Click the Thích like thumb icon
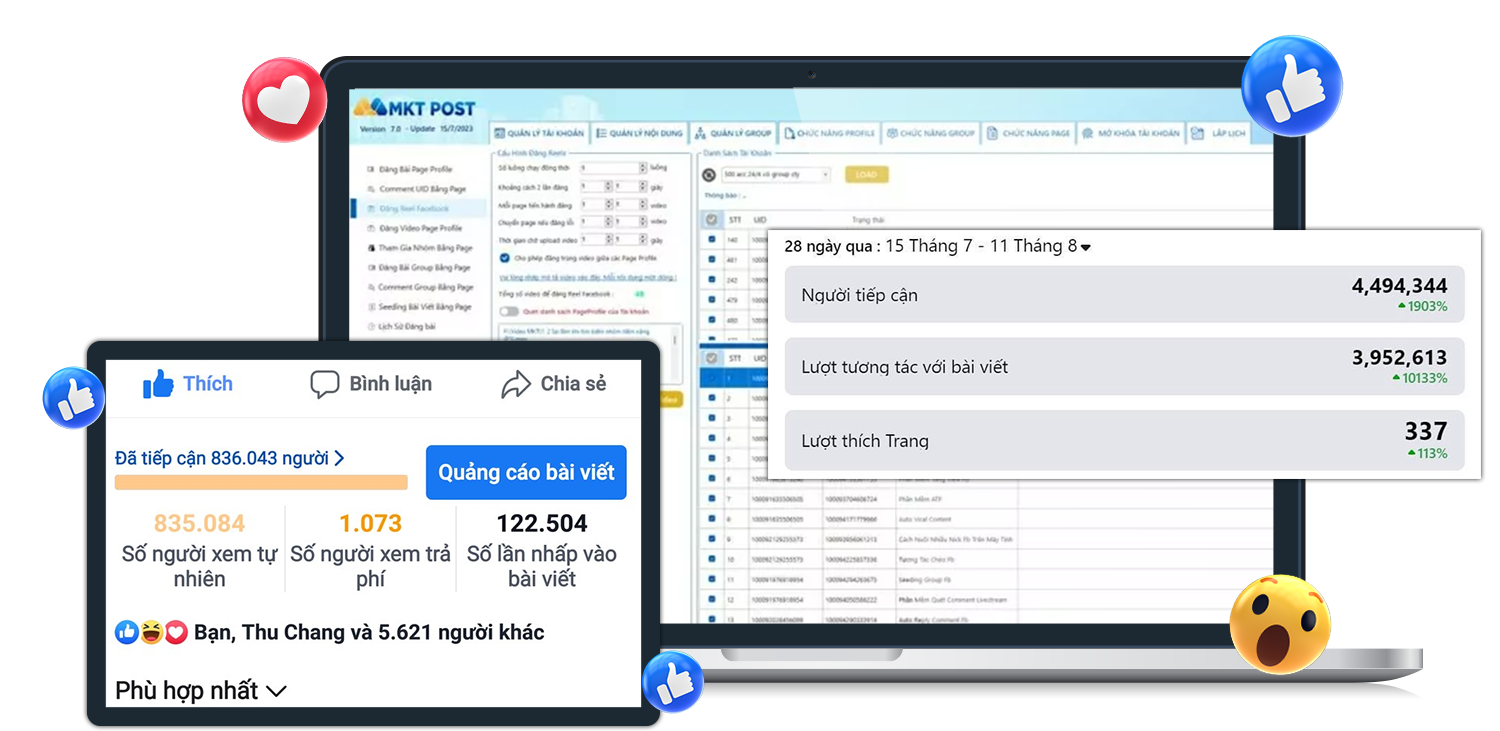The height and width of the screenshot is (731, 1500). pyautogui.click(x=158, y=384)
